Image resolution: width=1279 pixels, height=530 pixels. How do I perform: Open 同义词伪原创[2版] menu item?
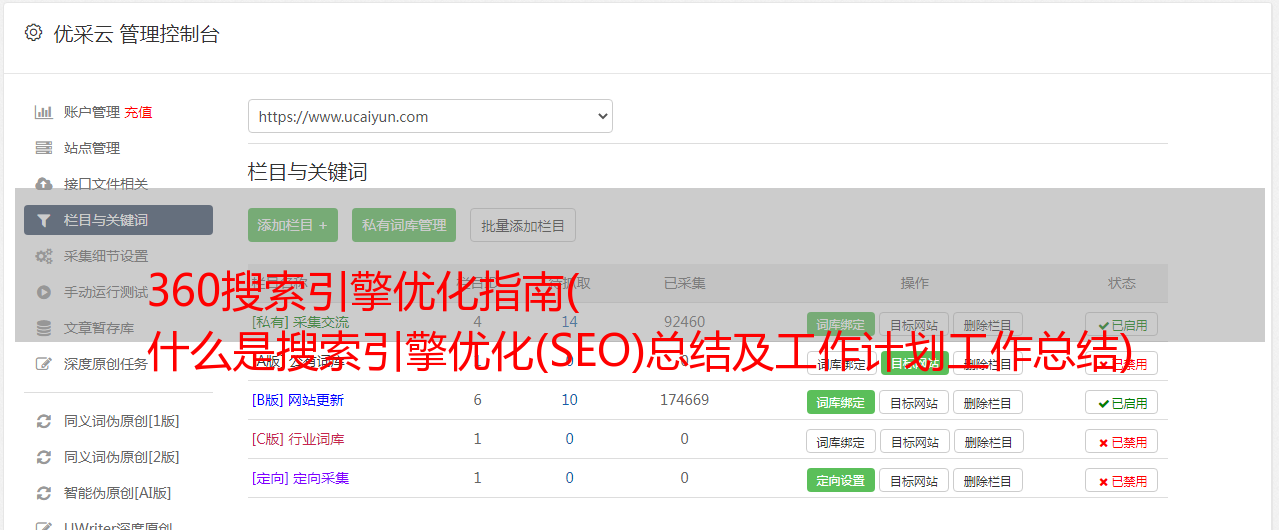tap(122, 457)
